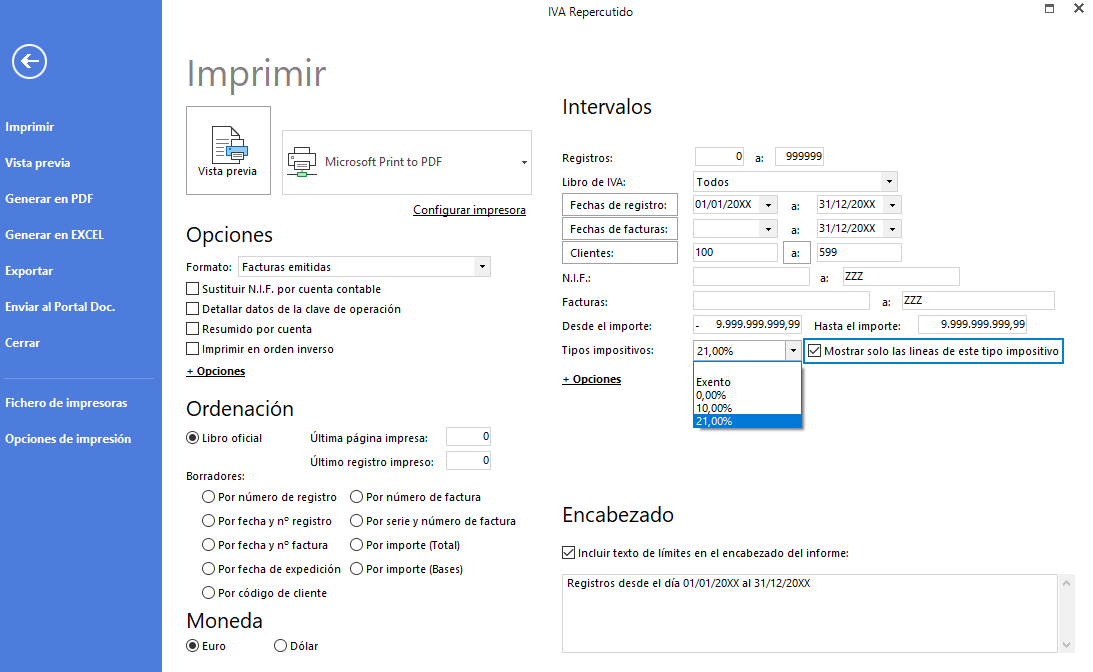
Task: Enable Sustituir N.I.F. por cuenta contable
Action: pyautogui.click(x=193, y=289)
